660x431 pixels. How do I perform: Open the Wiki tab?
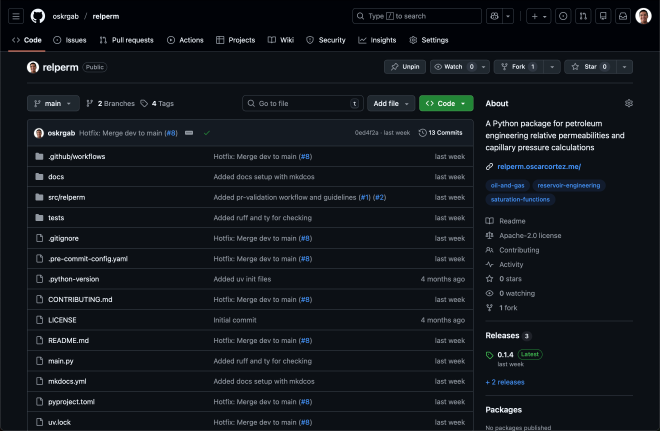pos(281,40)
